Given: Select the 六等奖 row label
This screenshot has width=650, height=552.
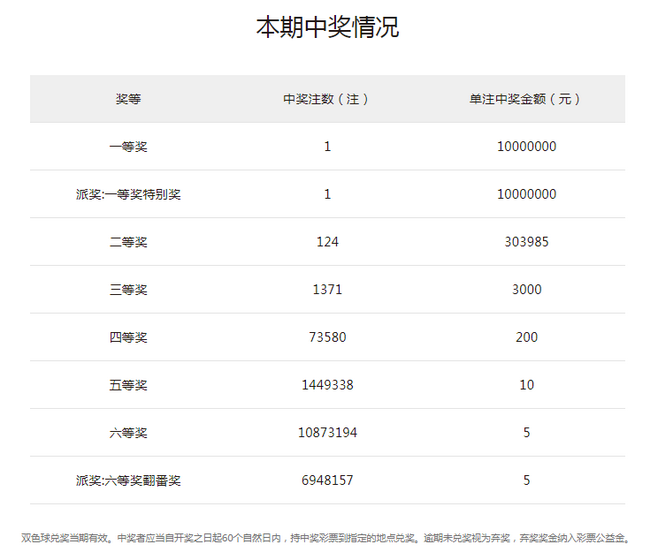Looking at the screenshot, I should [128, 433].
